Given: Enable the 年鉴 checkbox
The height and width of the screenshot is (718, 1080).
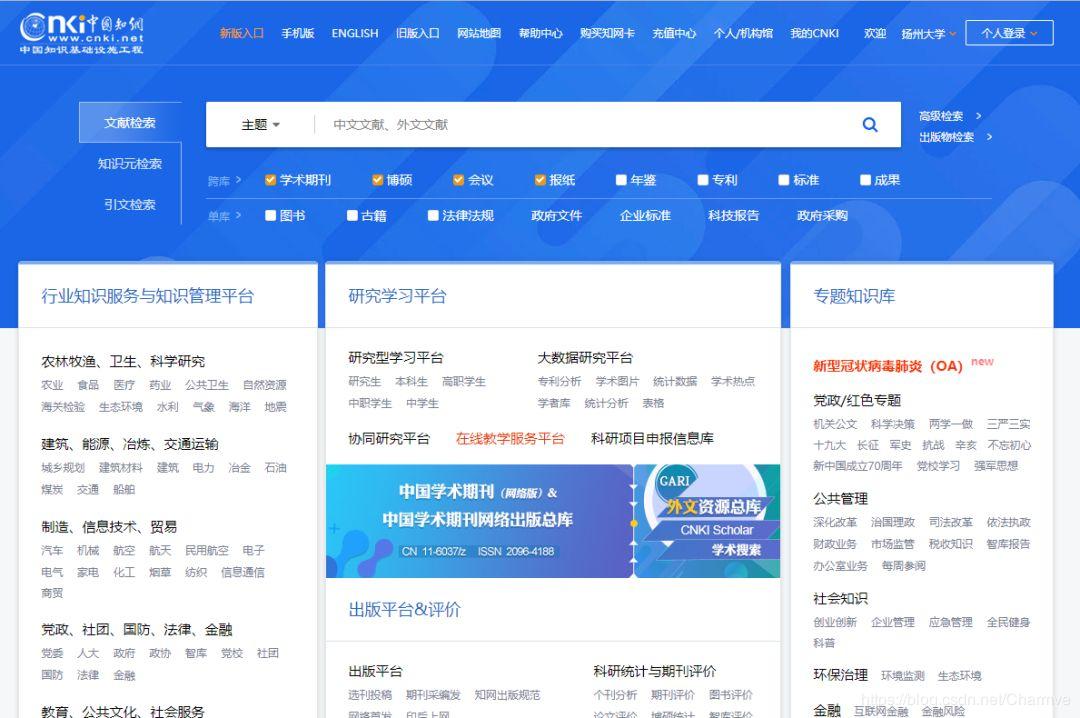Looking at the screenshot, I should click(620, 180).
